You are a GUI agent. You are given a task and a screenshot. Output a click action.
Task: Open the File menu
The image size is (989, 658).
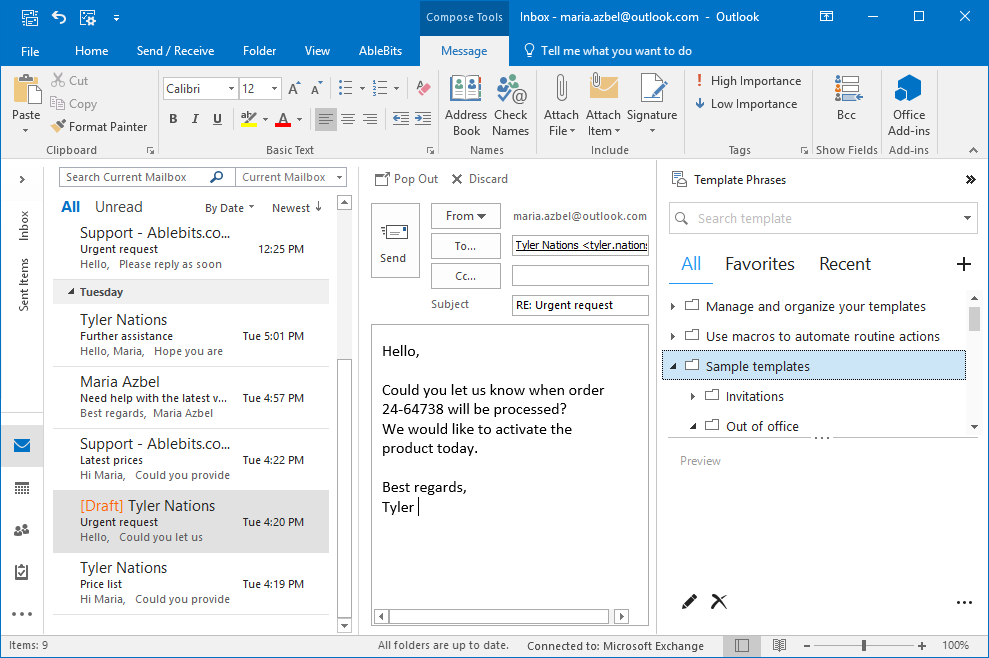pyautogui.click(x=30, y=51)
